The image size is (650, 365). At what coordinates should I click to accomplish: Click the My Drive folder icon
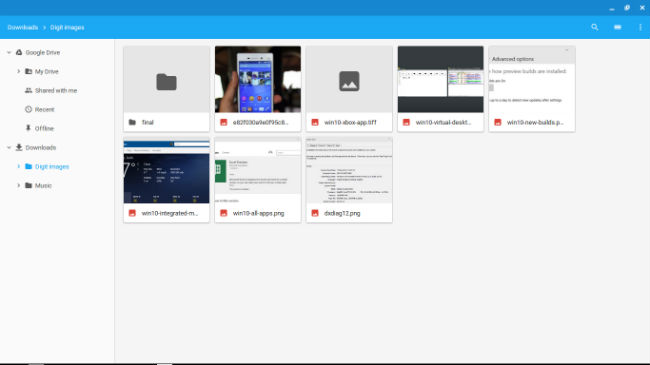click(x=28, y=71)
